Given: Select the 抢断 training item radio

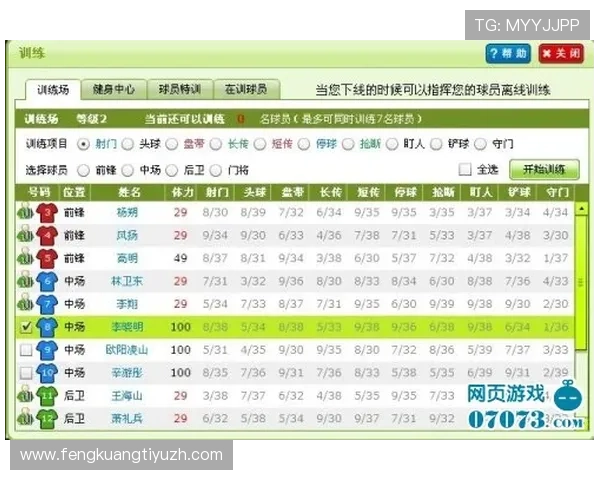Looking at the screenshot, I should pos(348,144).
